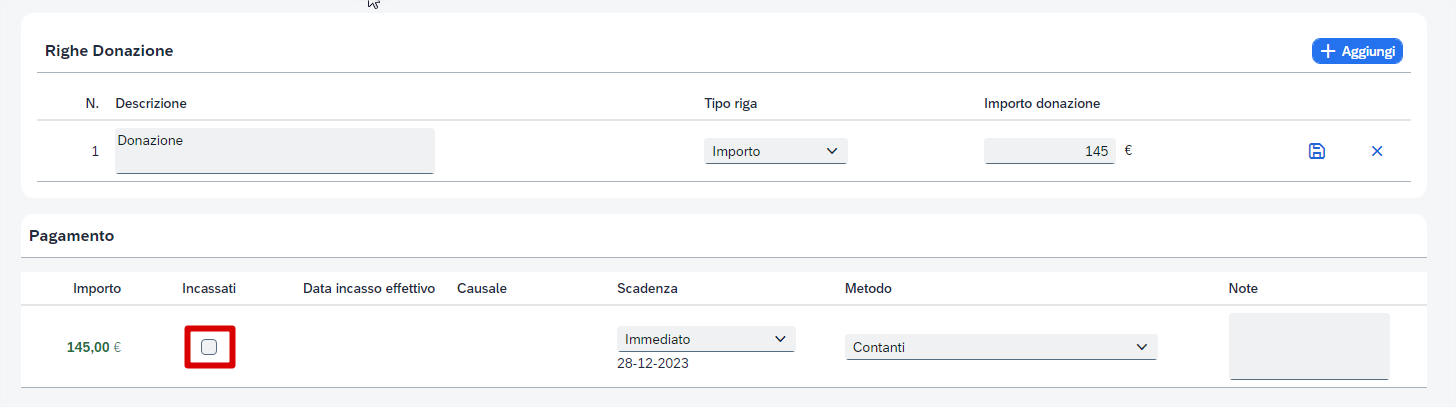Click the Causale column header
This screenshot has width=1456, height=407.
pos(482,288)
